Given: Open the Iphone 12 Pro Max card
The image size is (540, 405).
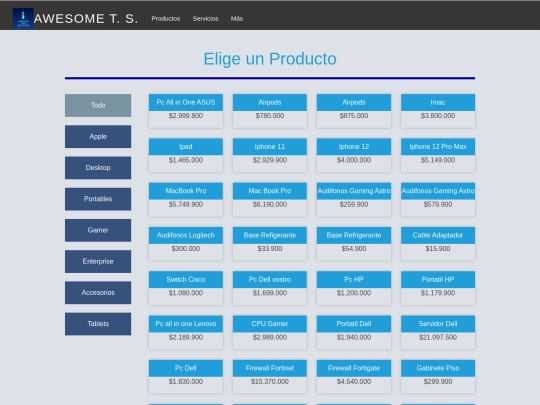Looking at the screenshot, I should [438, 155].
